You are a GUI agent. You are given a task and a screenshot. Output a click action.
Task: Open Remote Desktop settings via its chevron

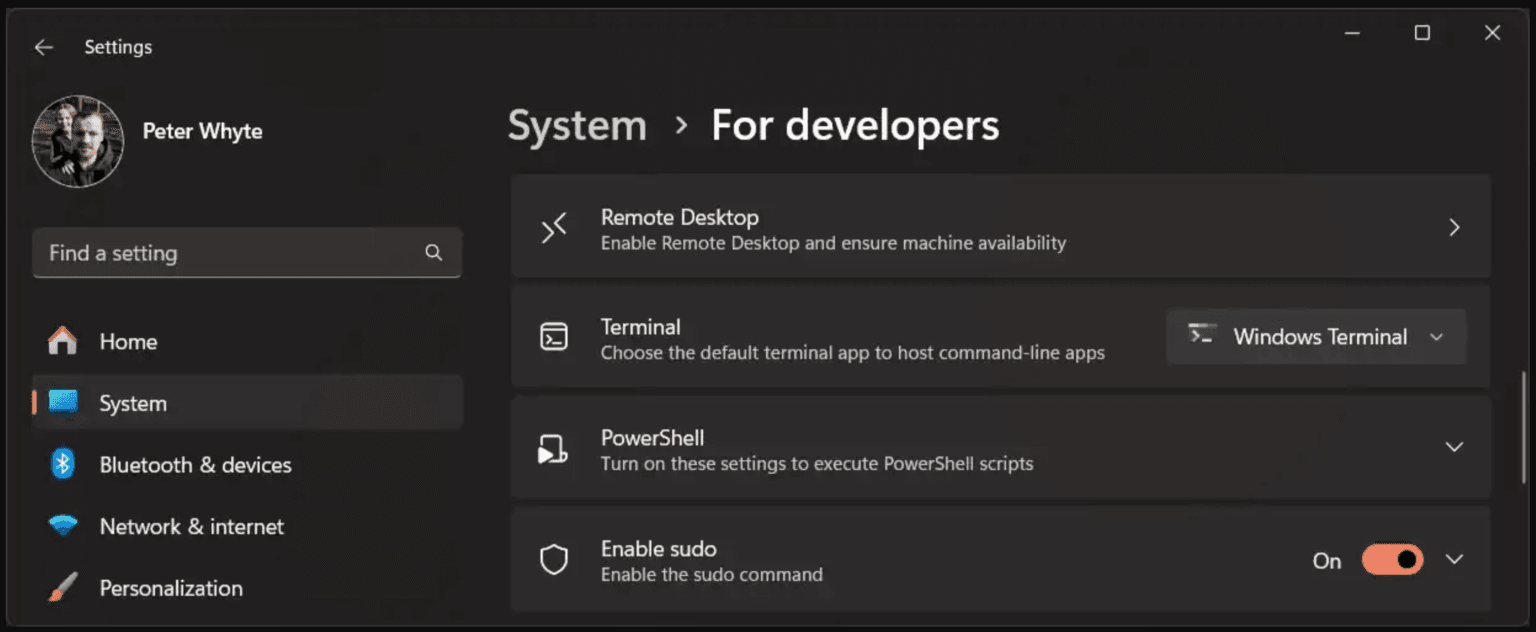1454,227
